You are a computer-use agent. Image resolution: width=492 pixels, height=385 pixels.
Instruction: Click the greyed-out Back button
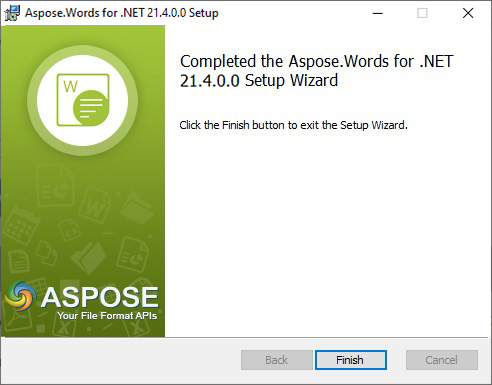277,360
